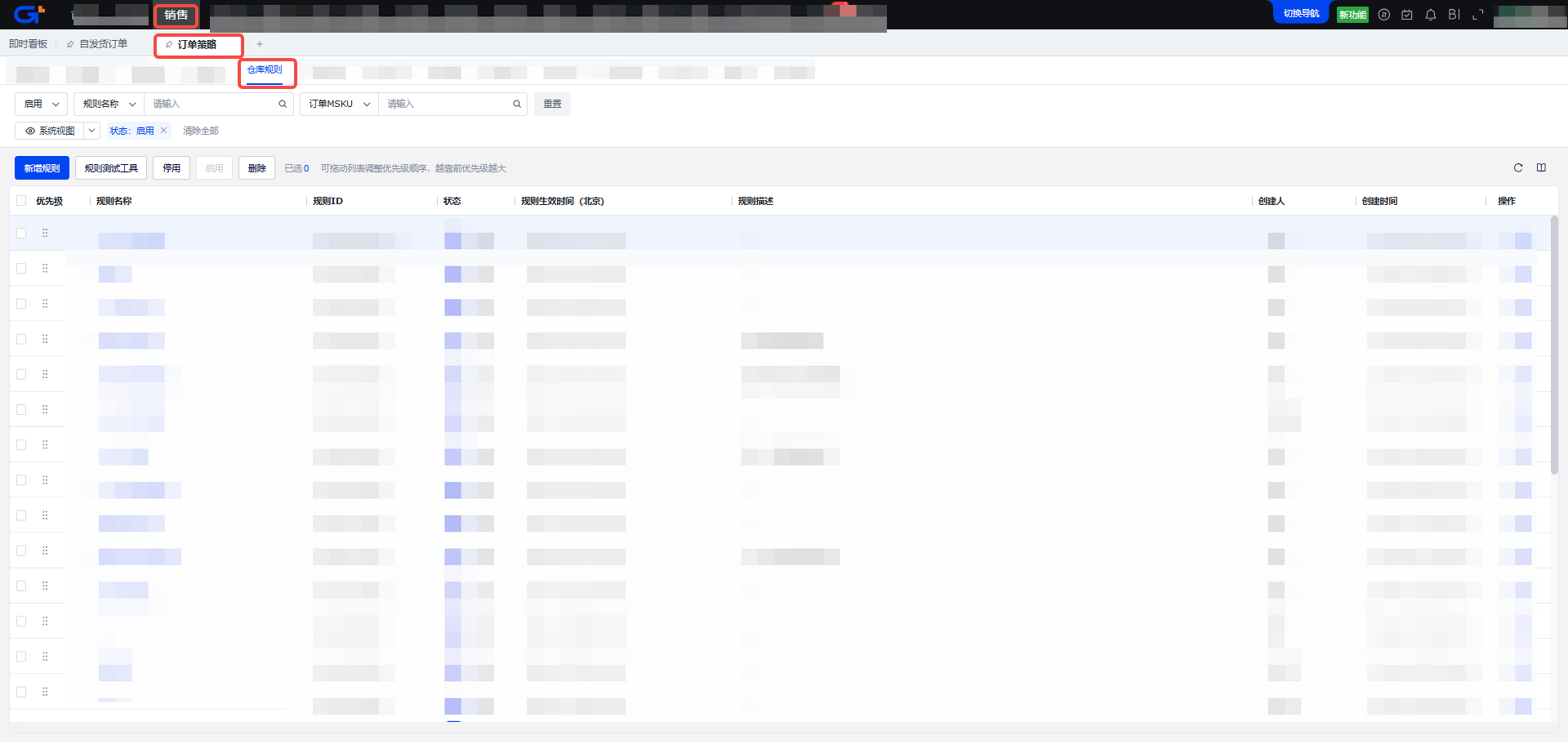Select the 订单策略 tab
1568x744 pixels.
coord(197,45)
